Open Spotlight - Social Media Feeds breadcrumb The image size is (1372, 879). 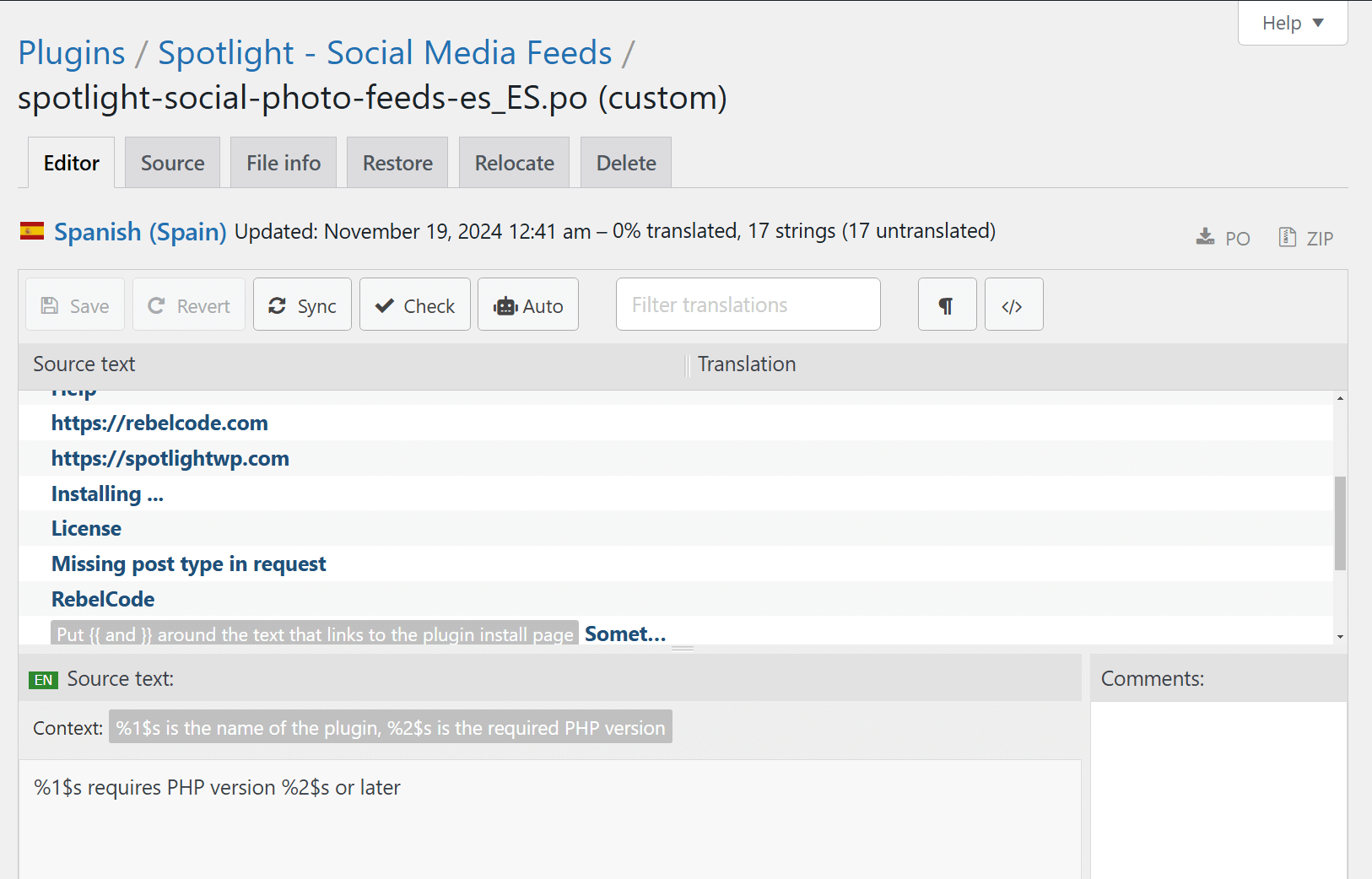tap(385, 52)
